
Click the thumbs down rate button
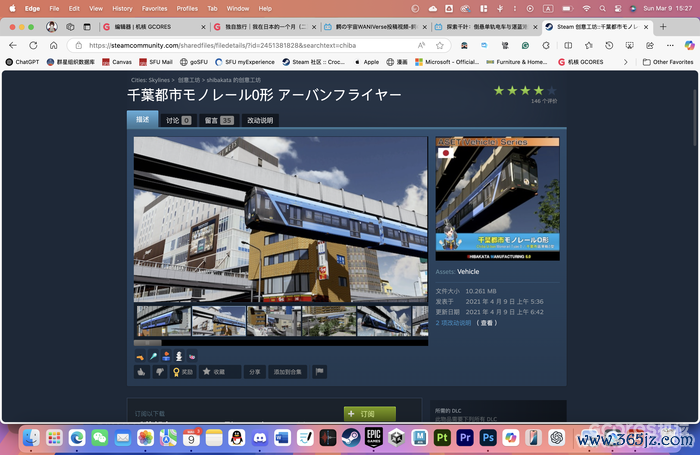click(160, 372)
